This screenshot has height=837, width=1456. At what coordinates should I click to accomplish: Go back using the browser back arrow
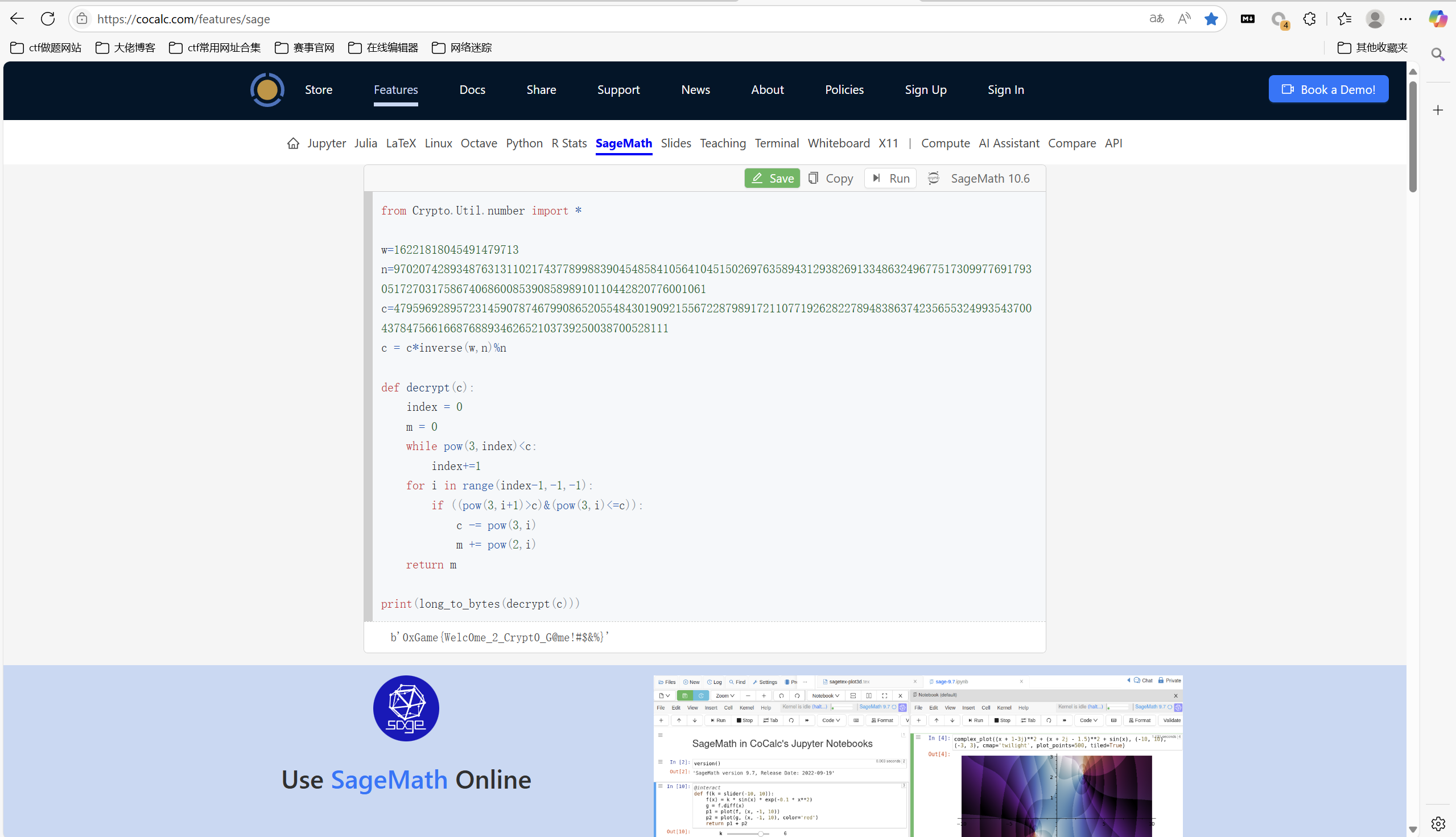tap(17, 19)
